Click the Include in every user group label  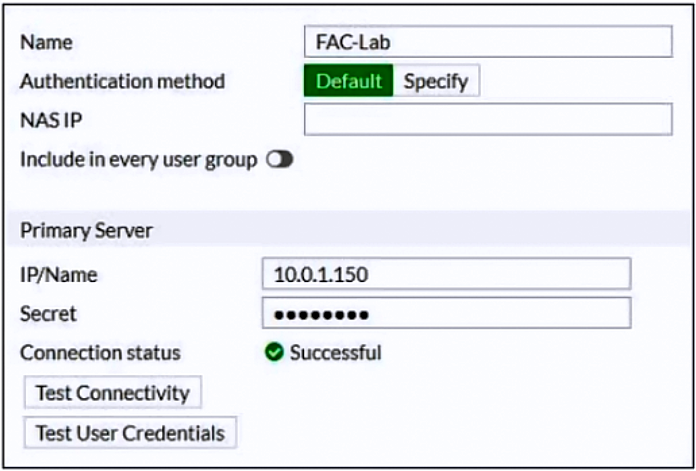click(x=138, y=160)
